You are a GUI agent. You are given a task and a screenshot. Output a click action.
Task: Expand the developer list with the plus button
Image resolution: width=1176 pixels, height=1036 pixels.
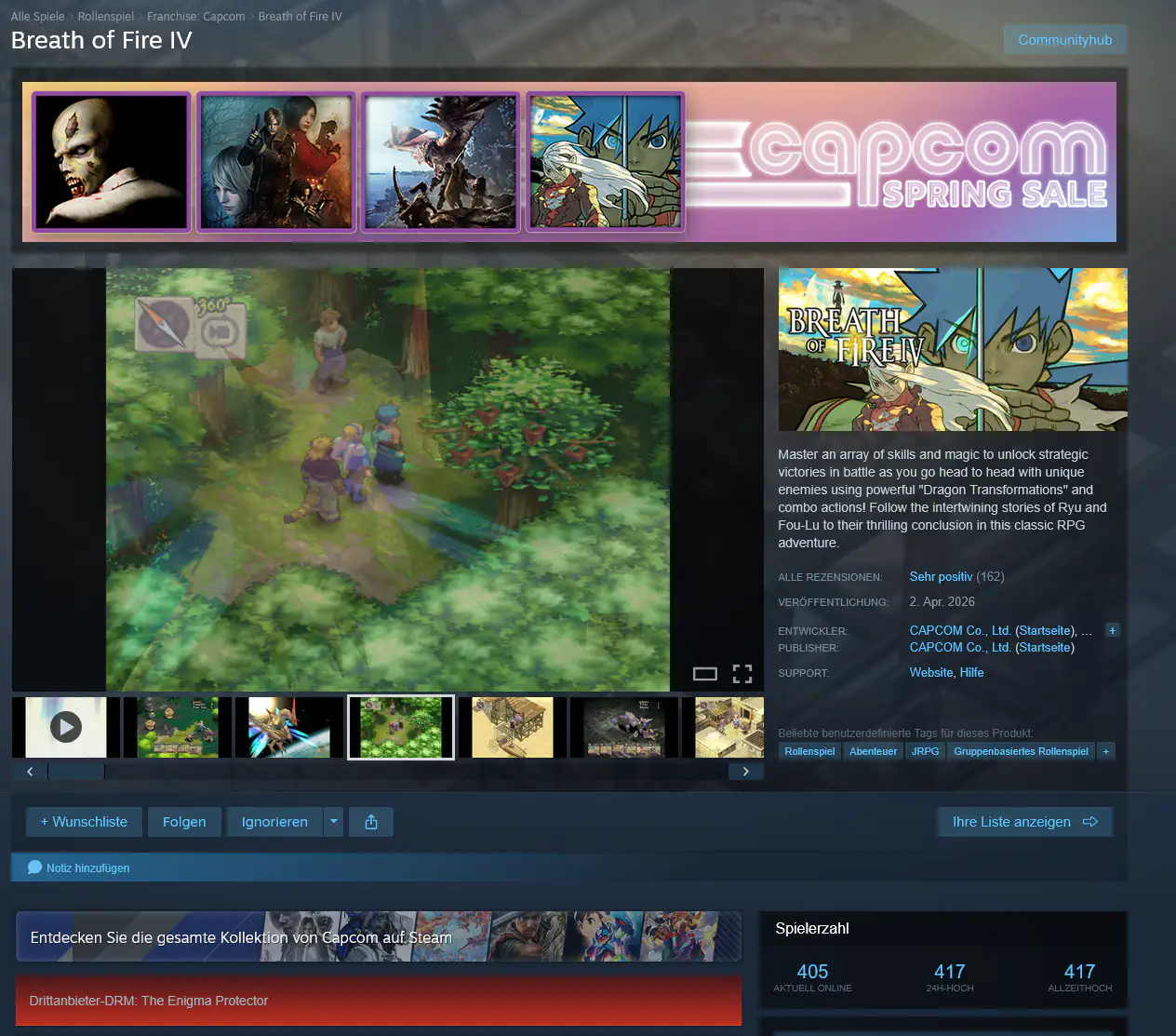coord(1112,630)
